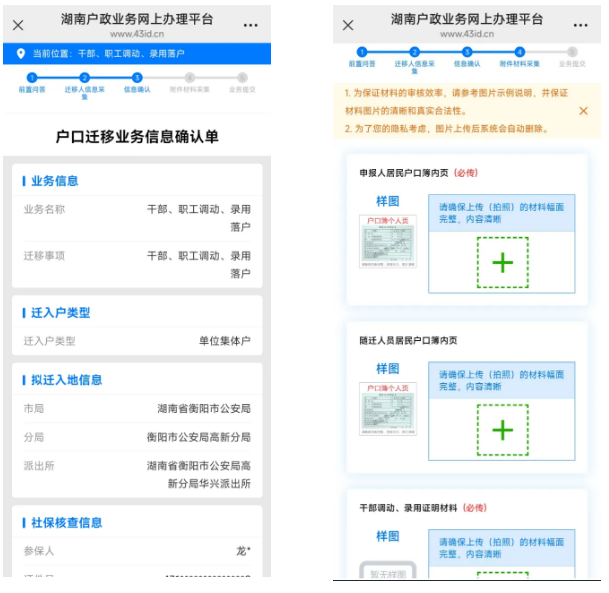Viewport: 609px width, 593px height.
Task: Open the three-dot menu on the left screen
Action: [x=250, y=25]
